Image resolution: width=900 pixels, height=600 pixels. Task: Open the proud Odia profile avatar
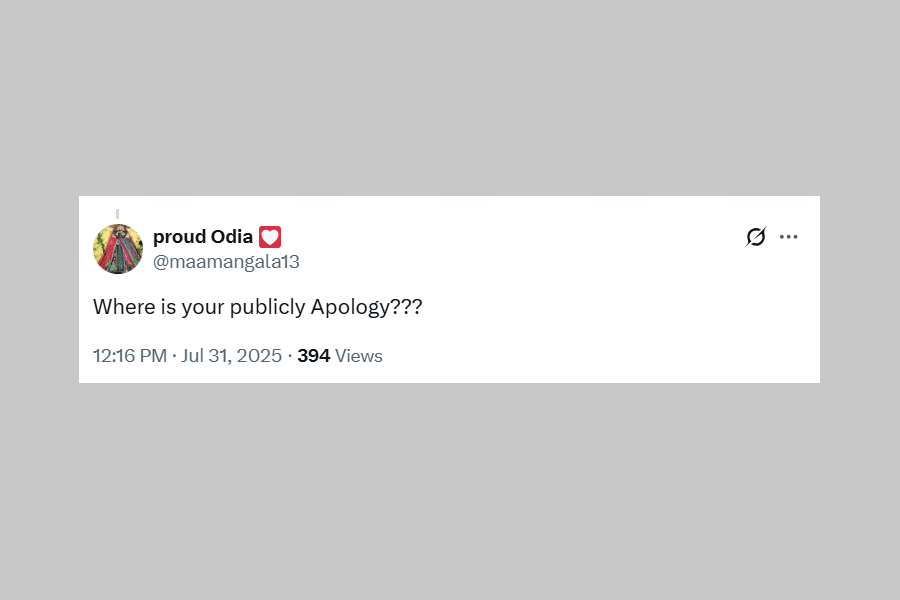tap(118, 249)
